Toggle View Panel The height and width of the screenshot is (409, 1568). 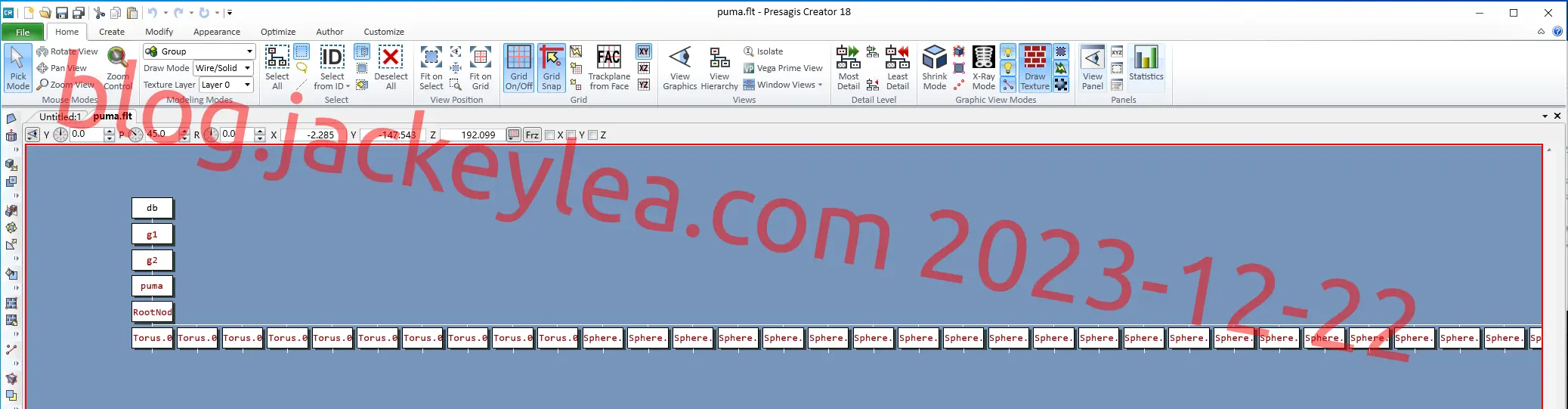(1093, 68)
